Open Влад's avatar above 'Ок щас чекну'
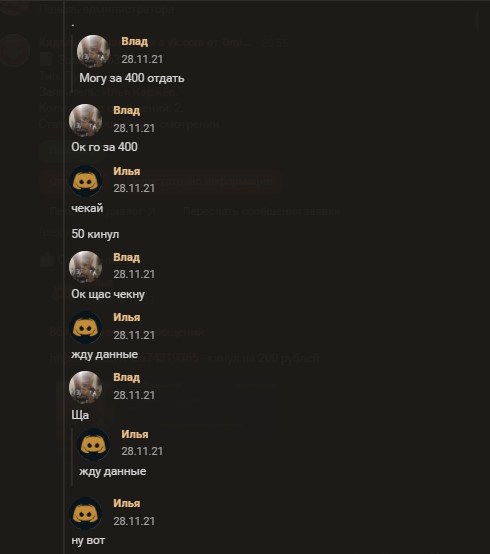Screen dimensions: 490x554 coord(85,267)
